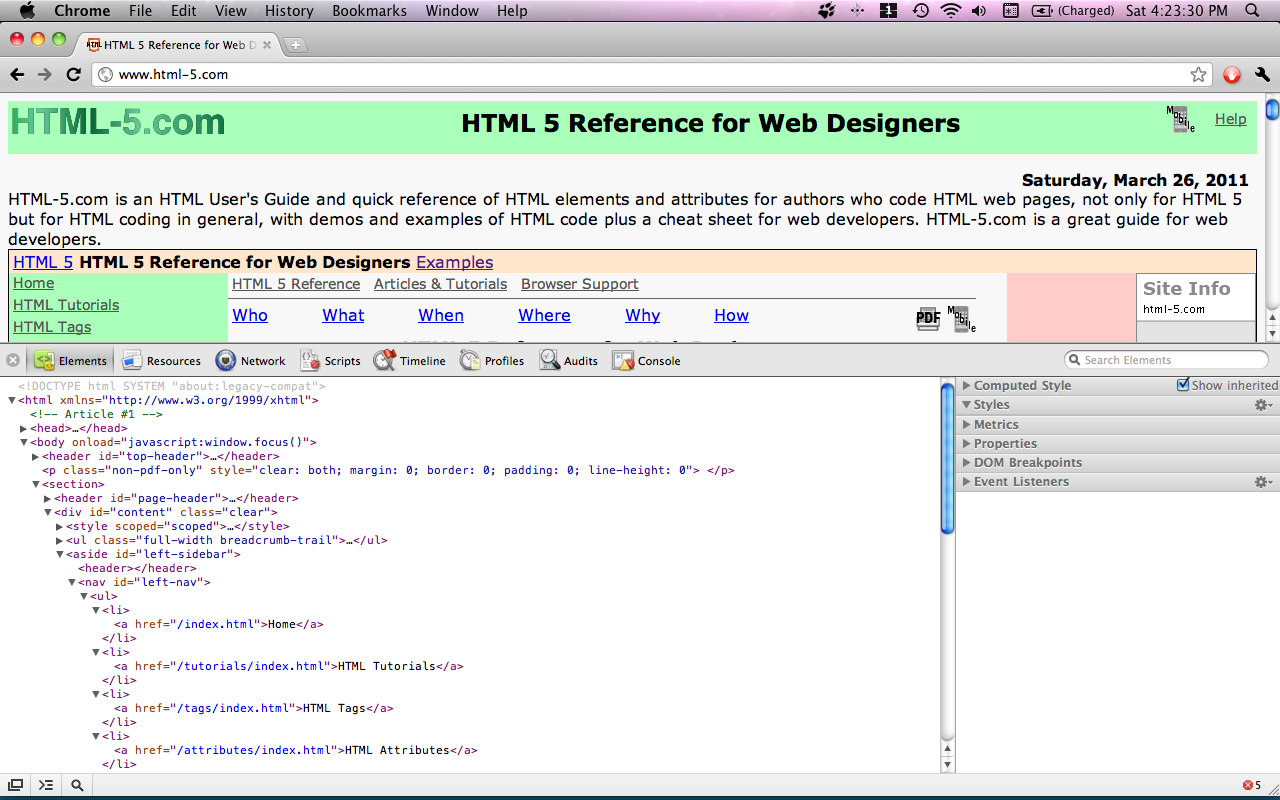Image resolution: width=1280 pixels, height=800 pixels.
Task: Collapse the aside id left-sidebar node
Action: [60, 554]
